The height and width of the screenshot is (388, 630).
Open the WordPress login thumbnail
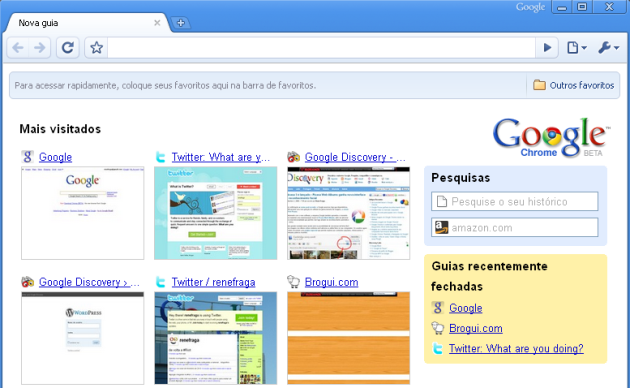[82, 338]
